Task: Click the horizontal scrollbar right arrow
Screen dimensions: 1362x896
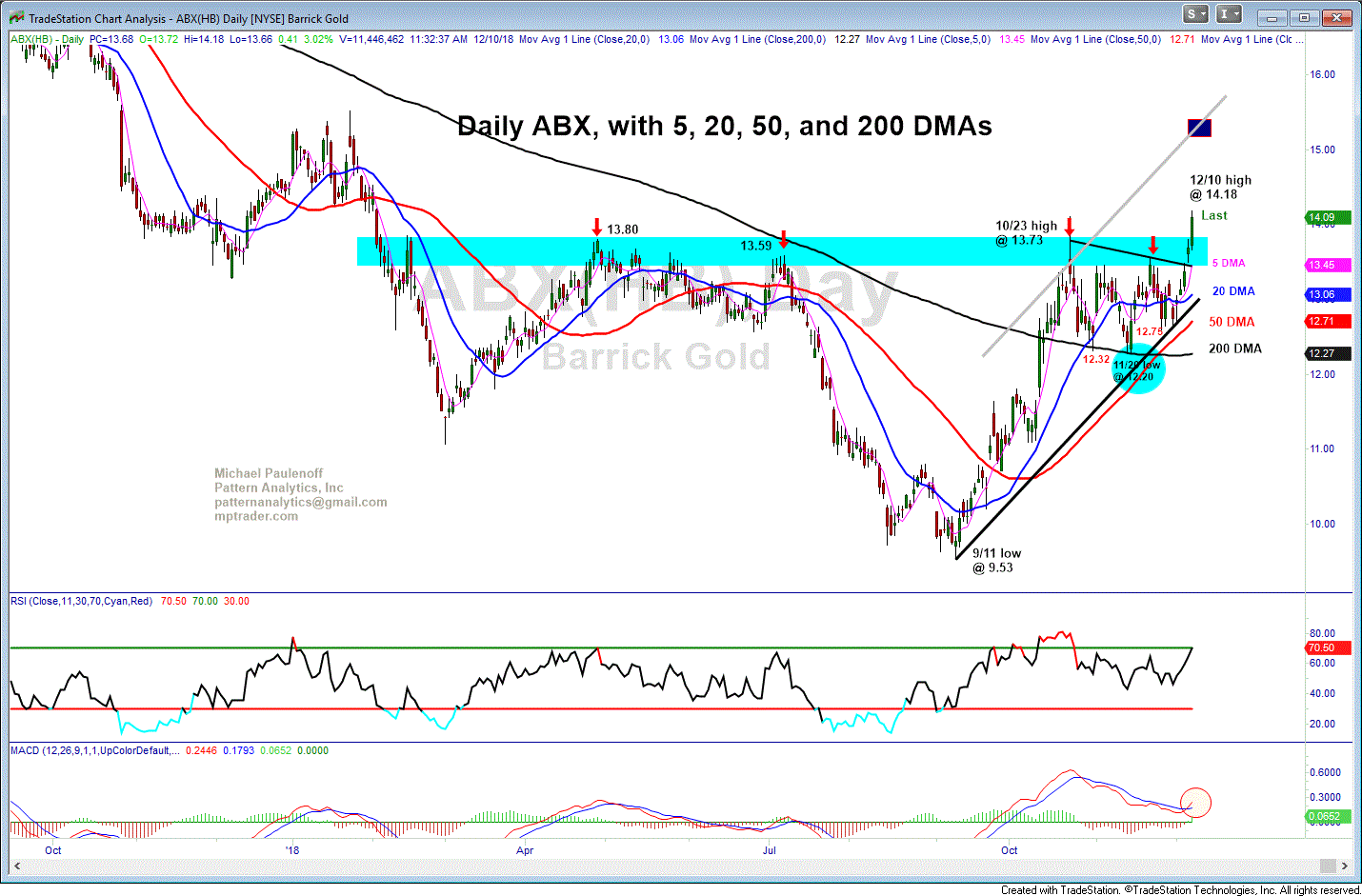Action: click(x=1344, y=866)
